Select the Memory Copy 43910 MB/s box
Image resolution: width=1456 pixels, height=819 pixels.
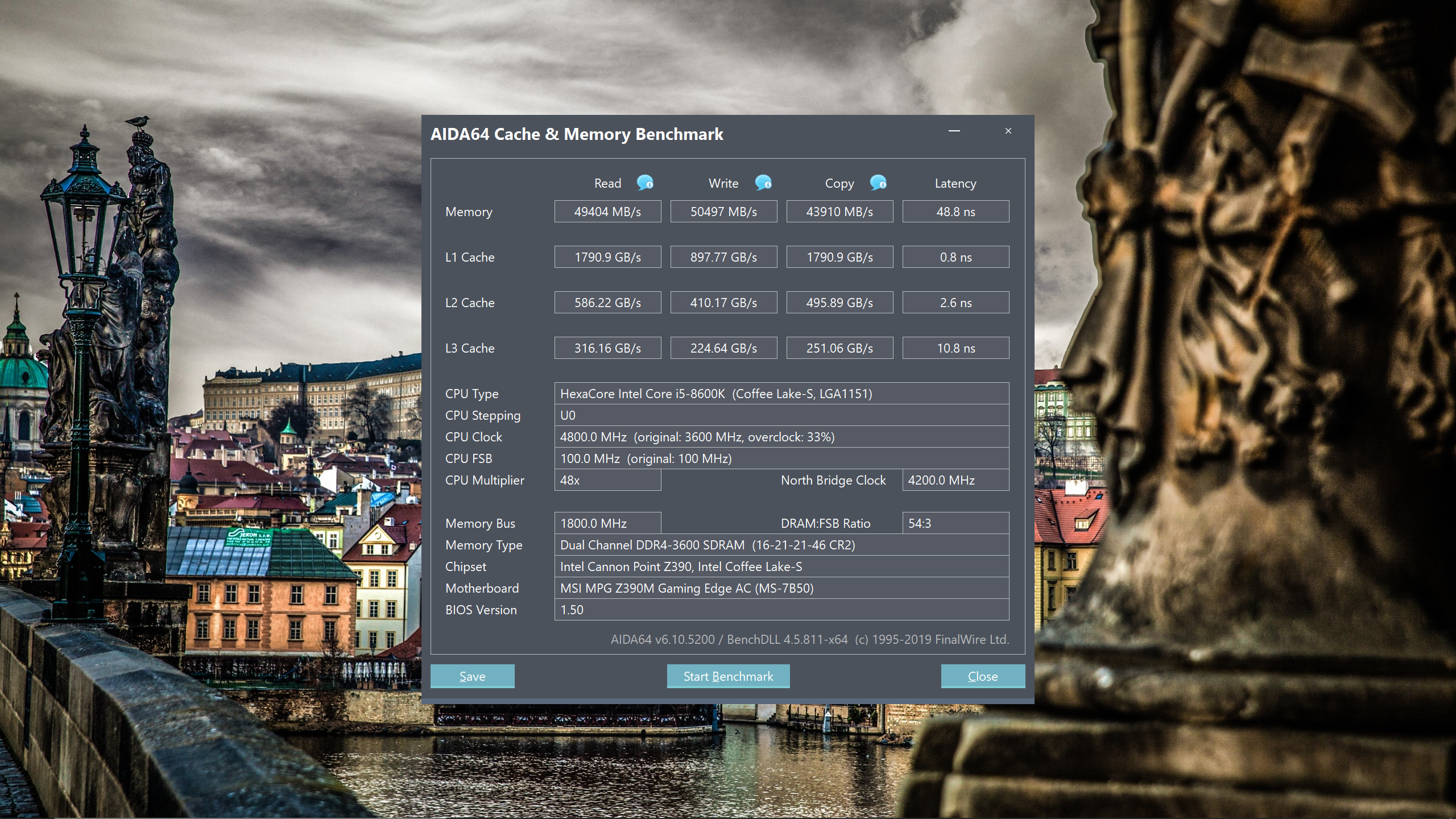[x=839, y=212]
